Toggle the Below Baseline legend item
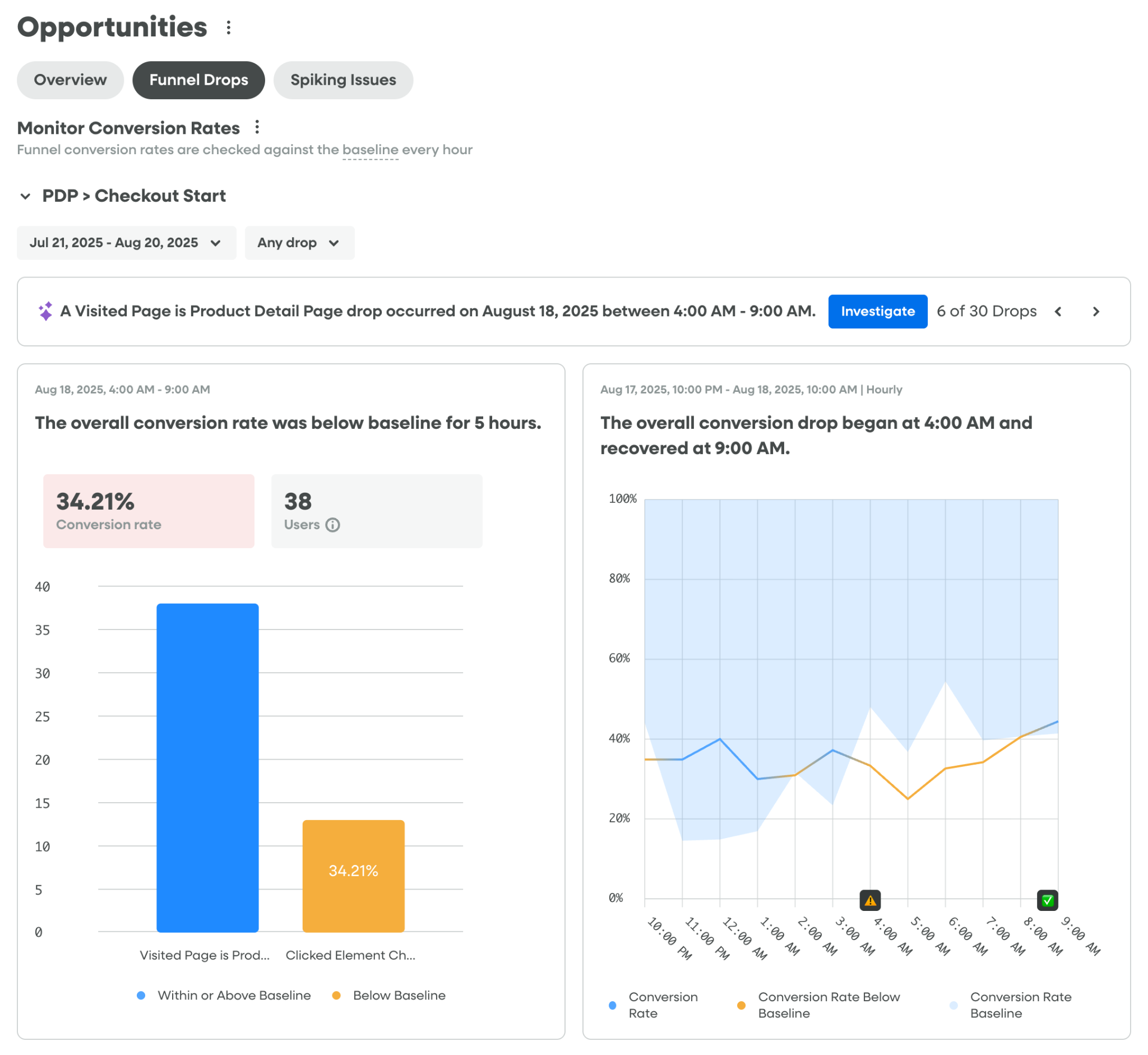This screenshot has width=1148, height=1055. (399, 995)
